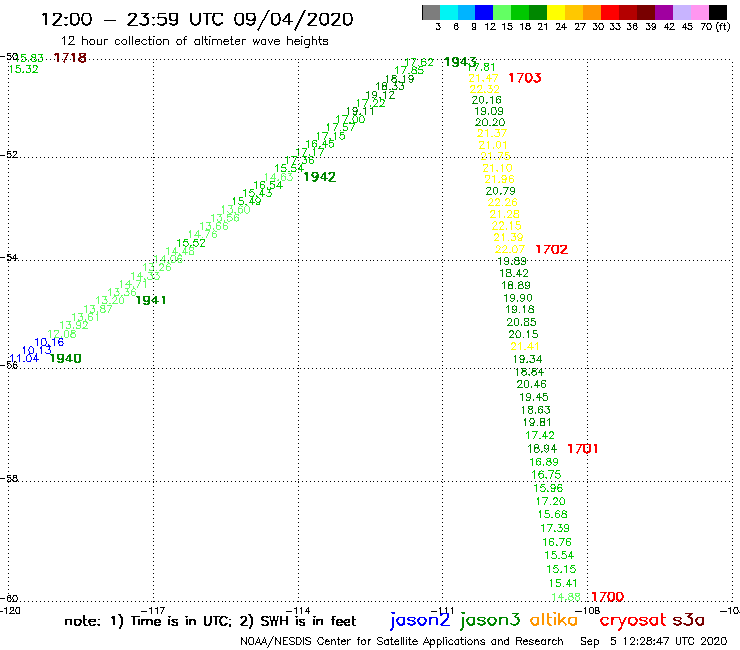The image size is (740, 650).
Task: Select the 1941 time marker
Action: pyautogui.click(x=151, y=300)
